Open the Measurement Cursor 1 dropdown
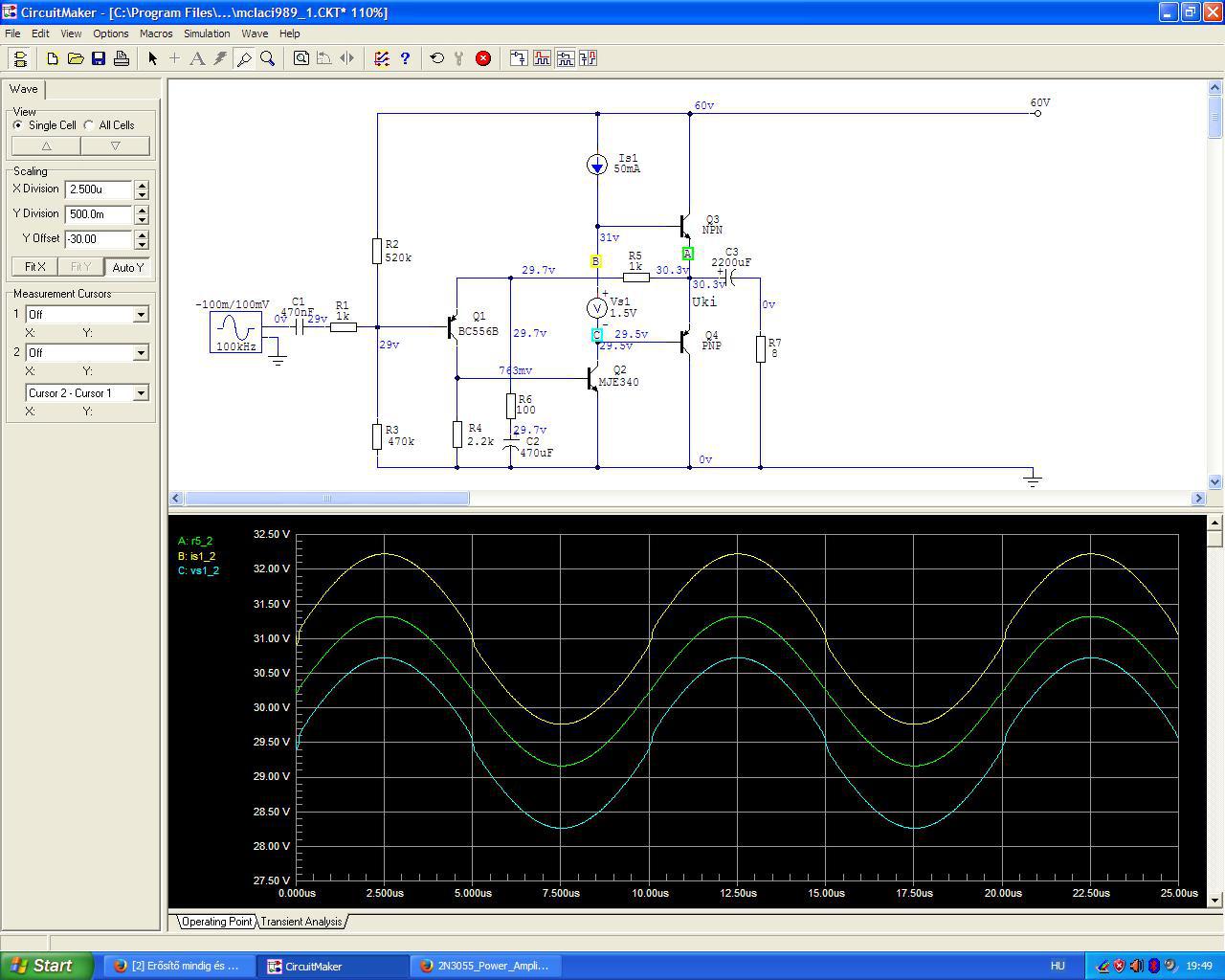This screenshot has width=1225, height=980. click(141, 315)
